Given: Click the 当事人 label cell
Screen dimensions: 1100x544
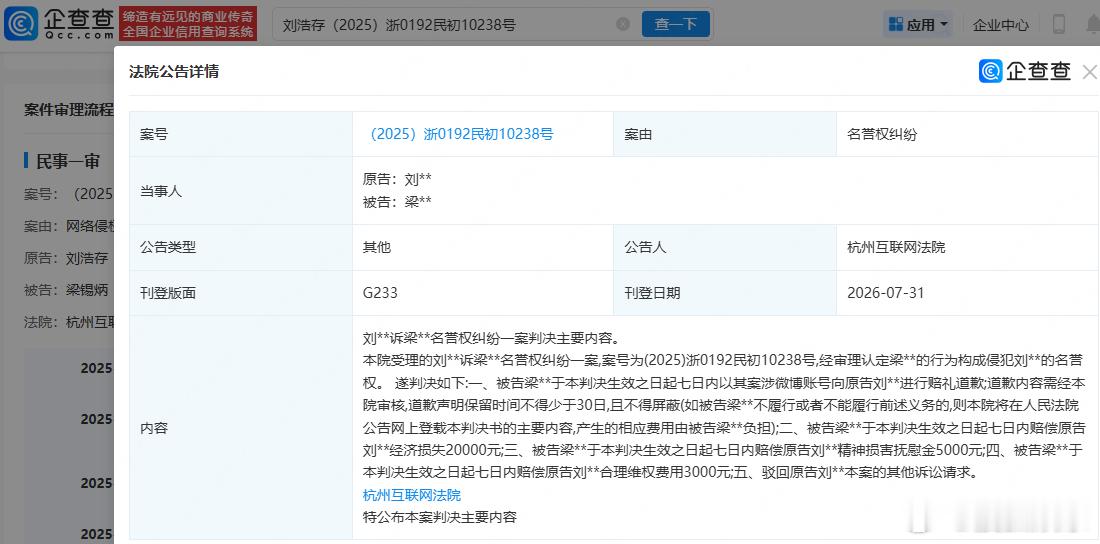Looking at the screenshot, I should [241, 191].
